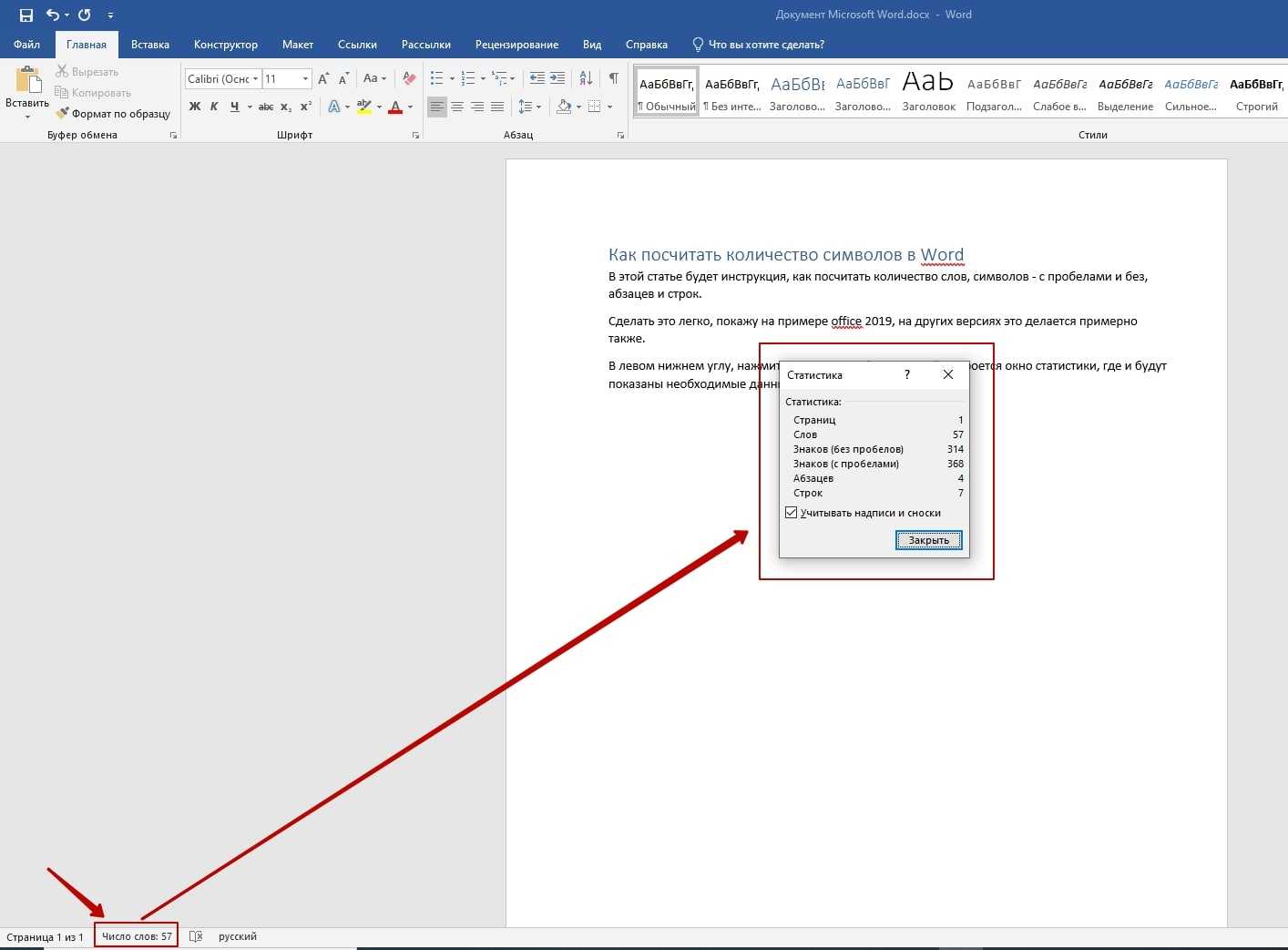Image resolution: width=1288 pixels, height=950 pixels.
Task: Toggle the show paragraph marks (¶) button
Action: coord(614,79)
